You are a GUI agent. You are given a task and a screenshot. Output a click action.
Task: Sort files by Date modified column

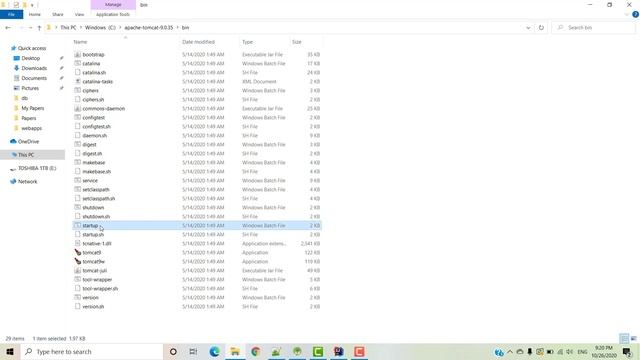click(198, 42)
